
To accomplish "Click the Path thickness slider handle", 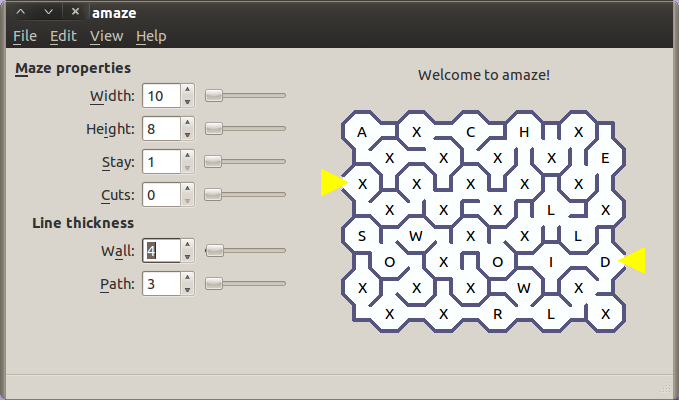I will pos(213,284).
